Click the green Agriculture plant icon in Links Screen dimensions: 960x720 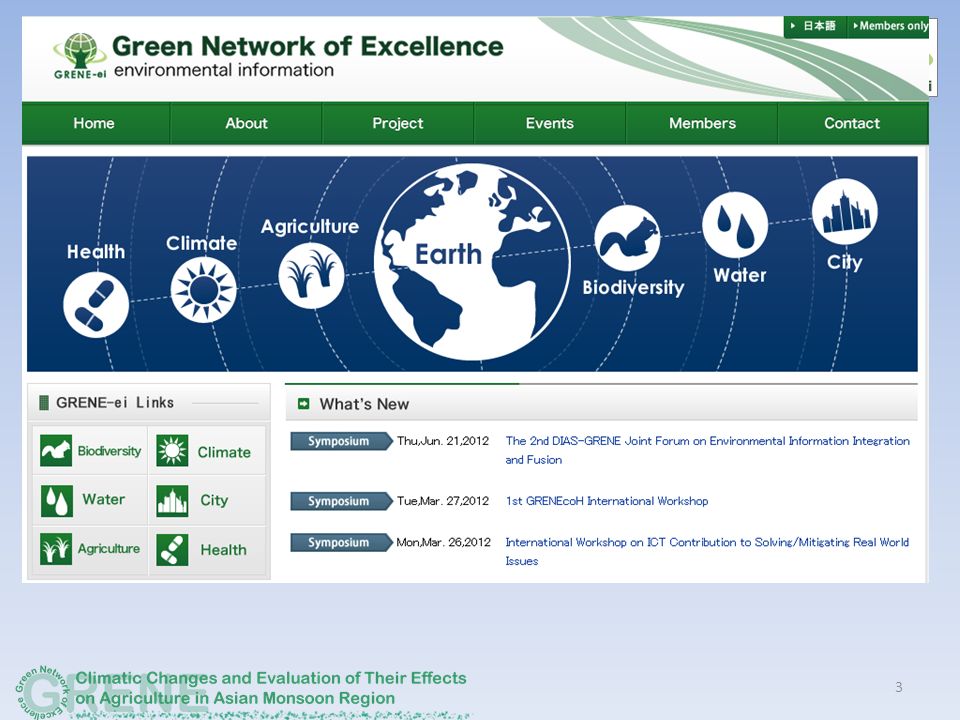click(56, 549)
